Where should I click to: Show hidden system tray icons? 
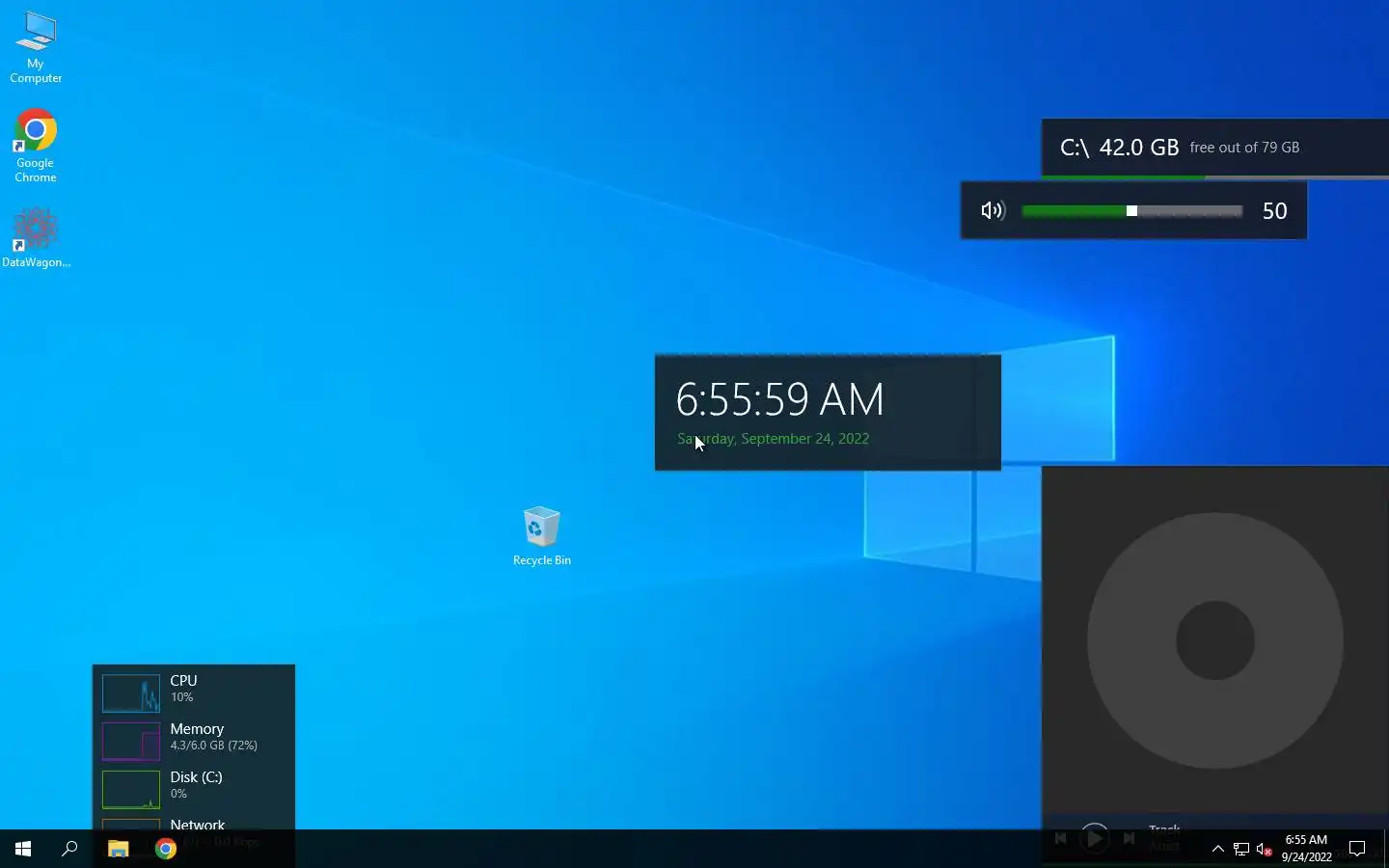point(1217,849)
